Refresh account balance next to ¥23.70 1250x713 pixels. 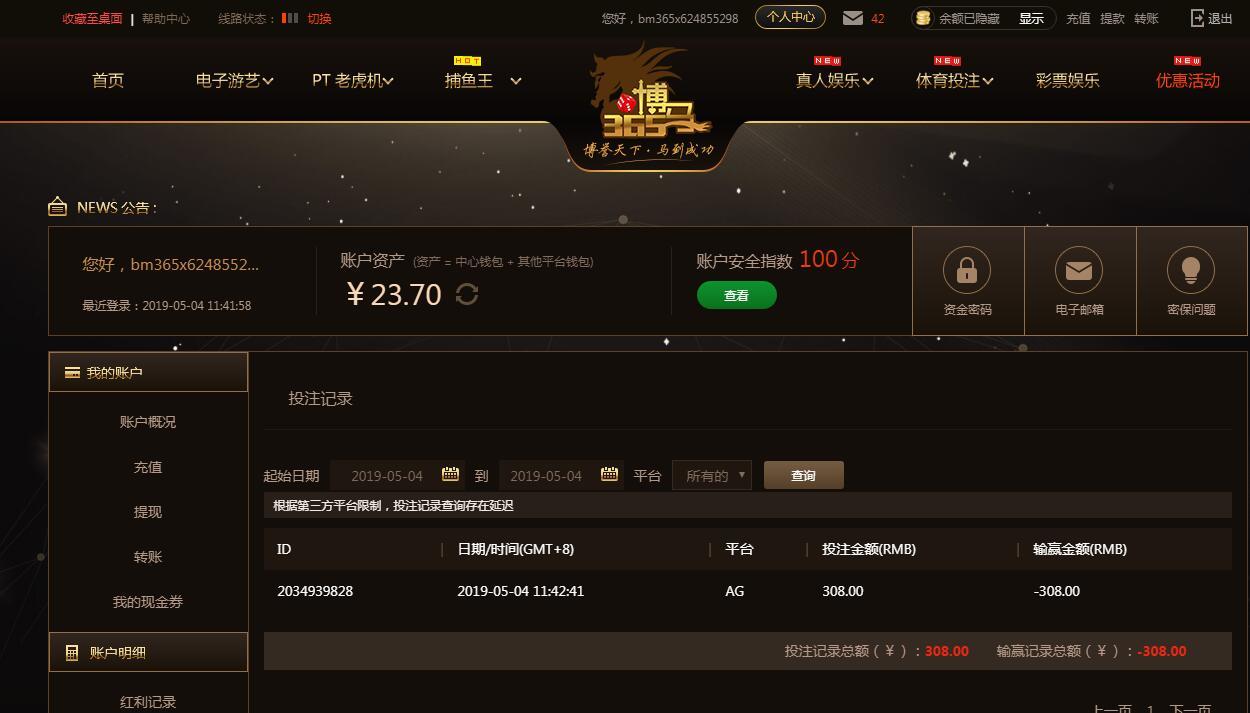(467, 294)
